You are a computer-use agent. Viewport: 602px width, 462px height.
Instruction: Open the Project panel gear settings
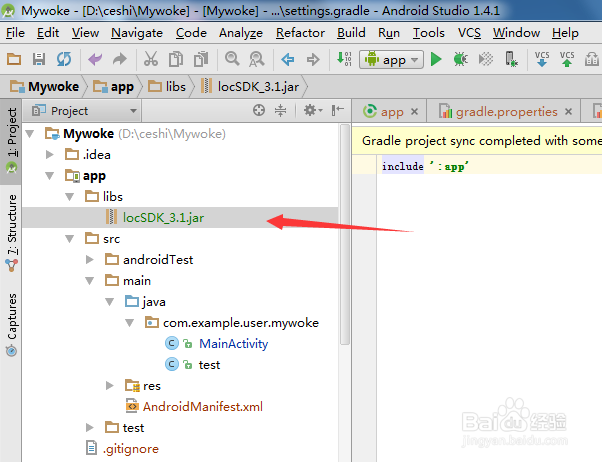click(x=313, y=111)
